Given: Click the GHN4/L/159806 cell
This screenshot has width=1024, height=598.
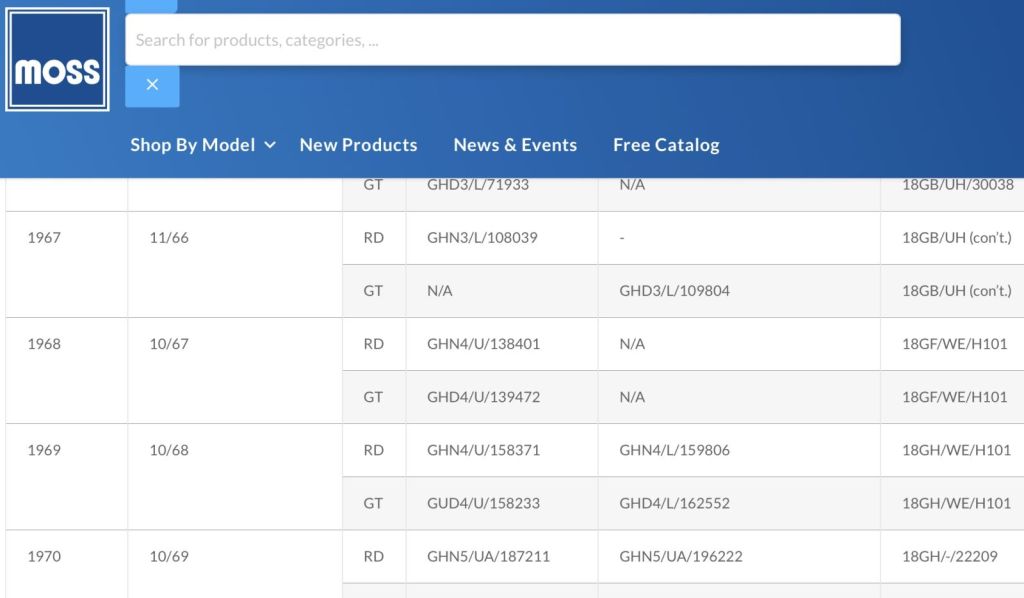Looking at the screenshot, I should tap(675, 450).
